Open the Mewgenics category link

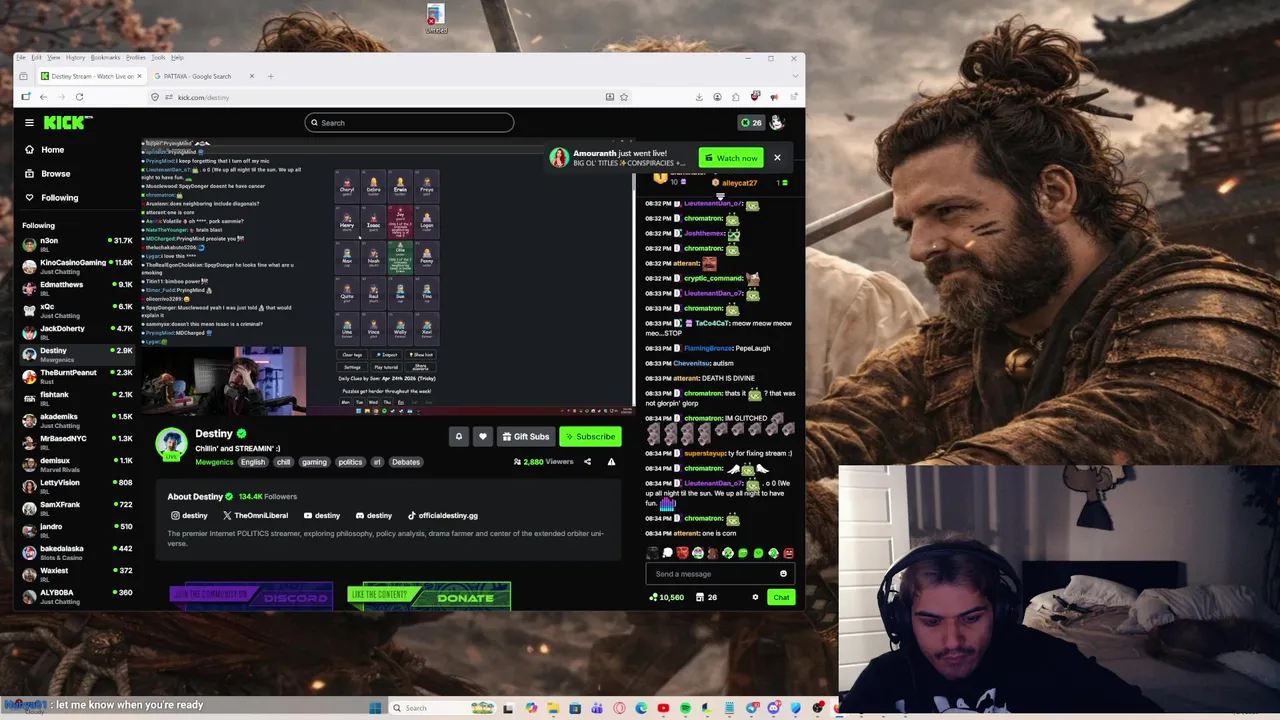click(214, 462)
